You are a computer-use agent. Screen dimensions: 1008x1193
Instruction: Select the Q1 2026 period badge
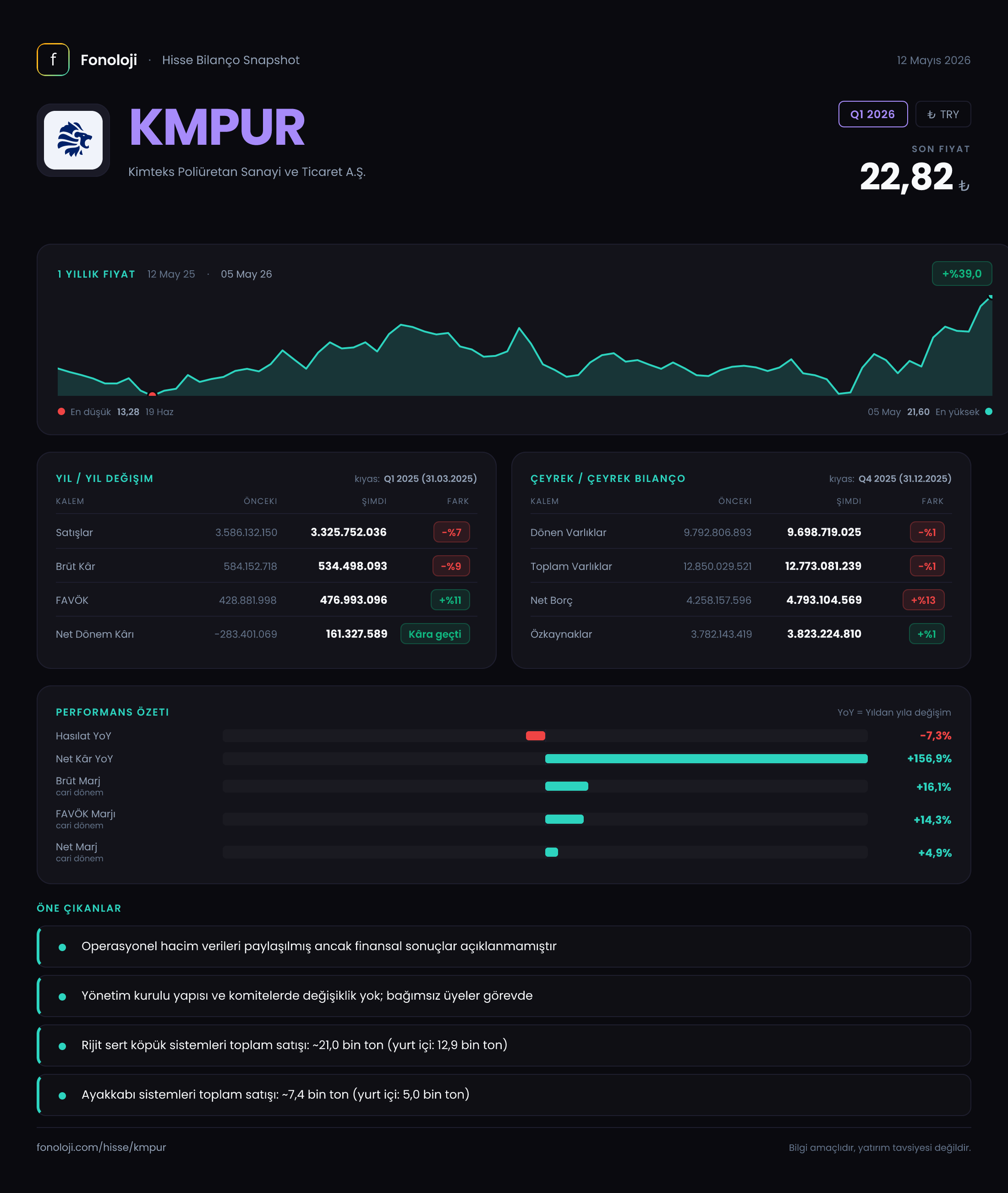tap(872, 114)
